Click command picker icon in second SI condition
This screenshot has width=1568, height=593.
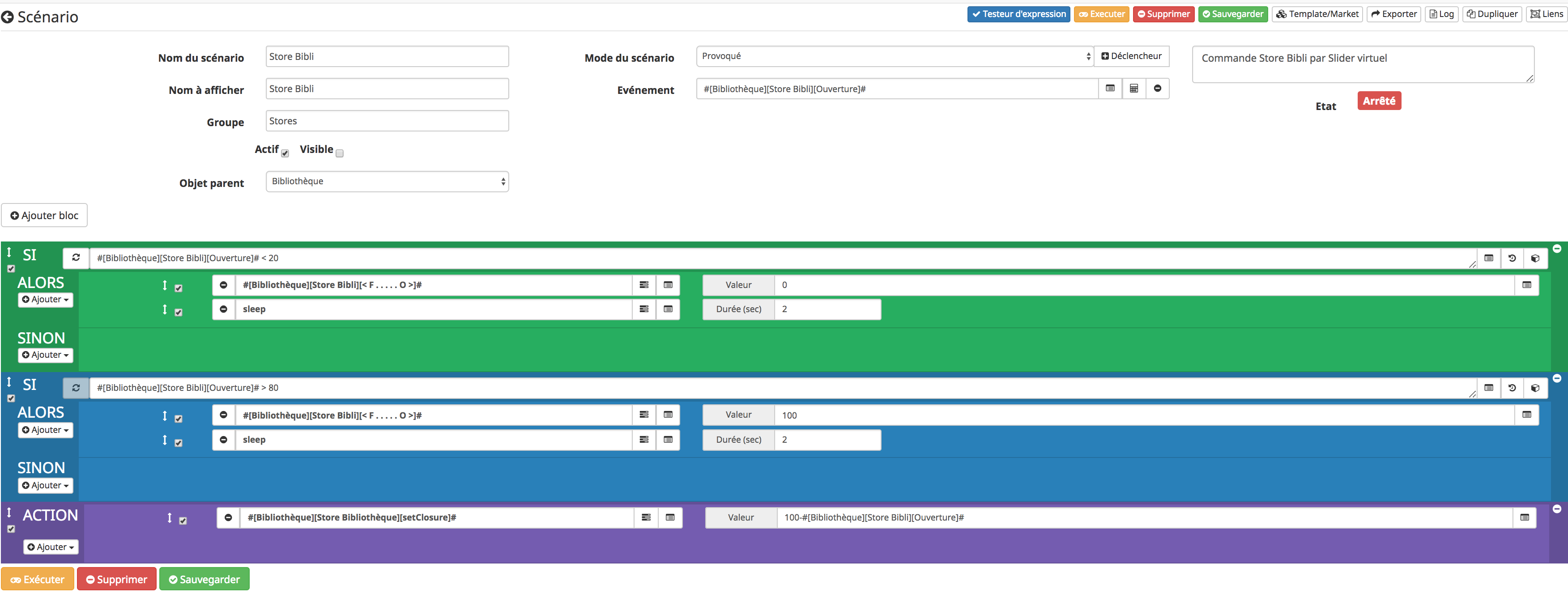click(1489, 388)
